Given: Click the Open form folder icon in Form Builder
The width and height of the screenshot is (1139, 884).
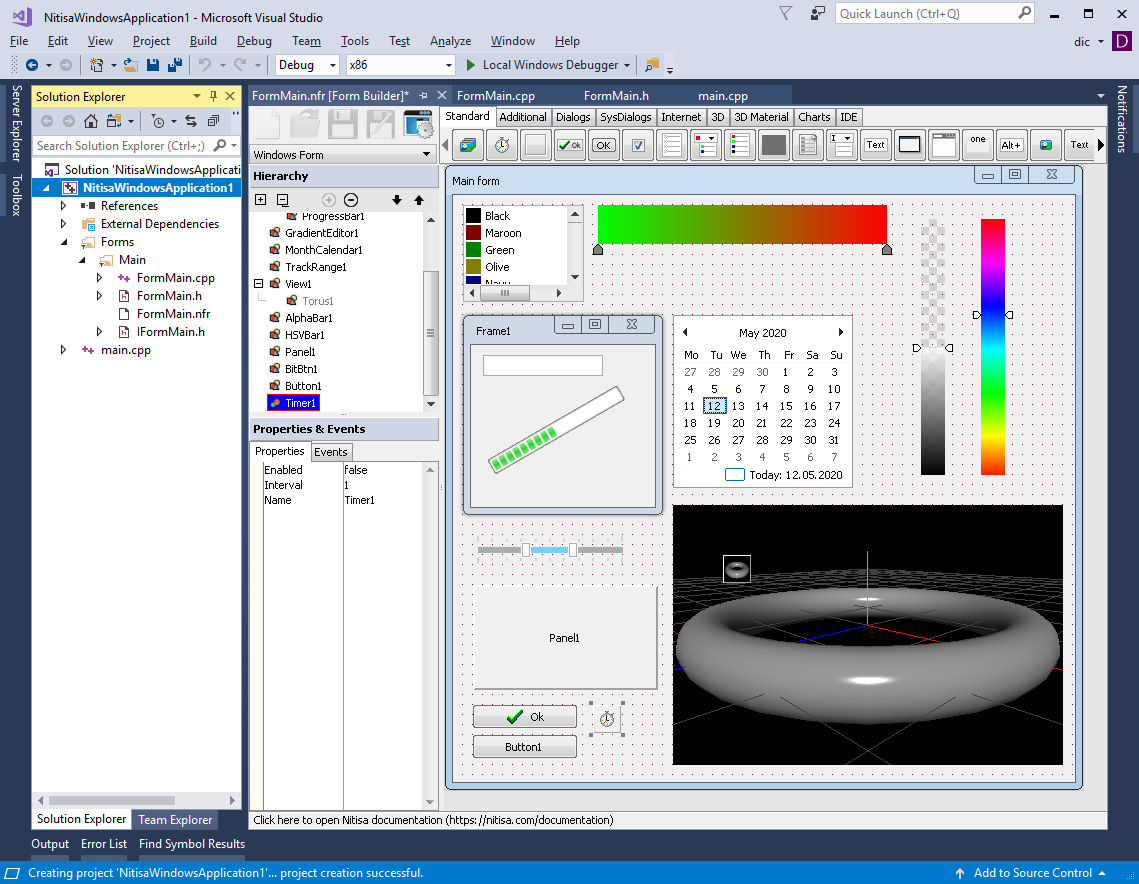Looking at the screenshot, I should pyautogui.click(x=304, y=124).
